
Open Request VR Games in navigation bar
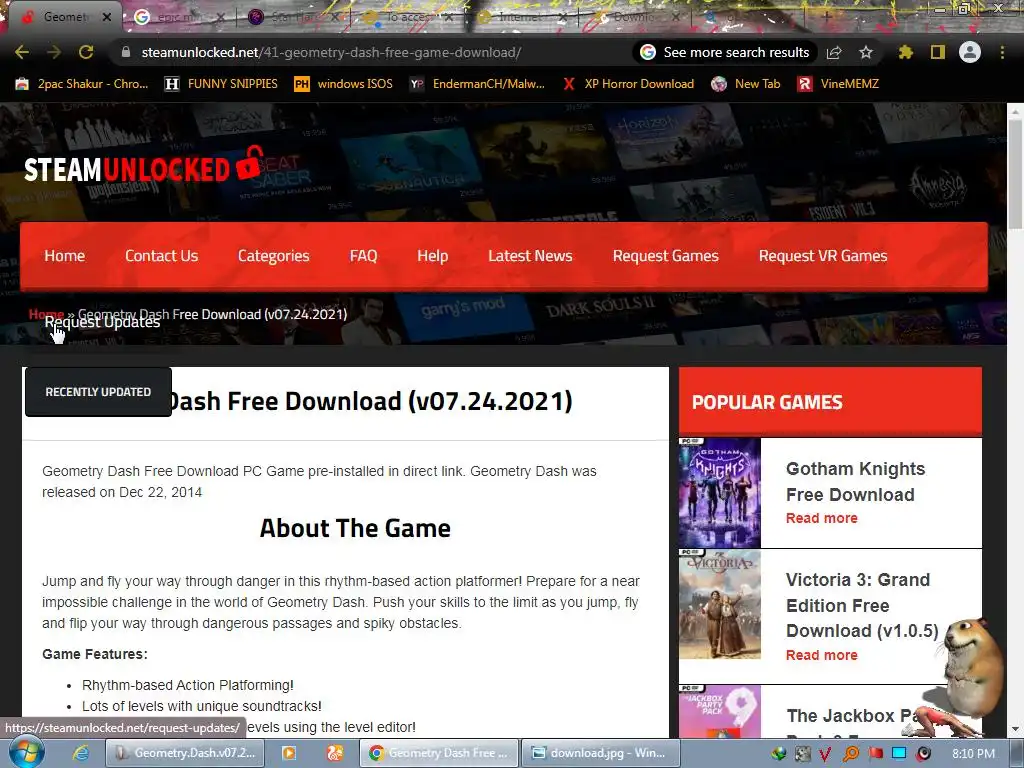tap(823, 256)
